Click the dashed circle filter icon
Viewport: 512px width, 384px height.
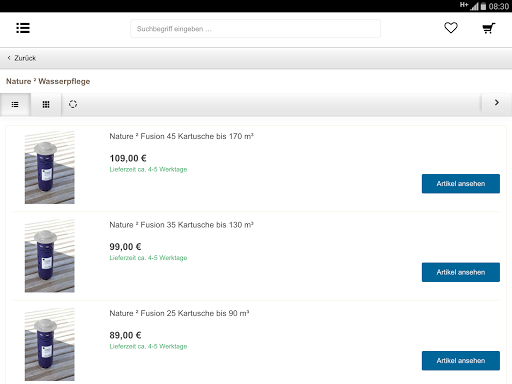73,104
